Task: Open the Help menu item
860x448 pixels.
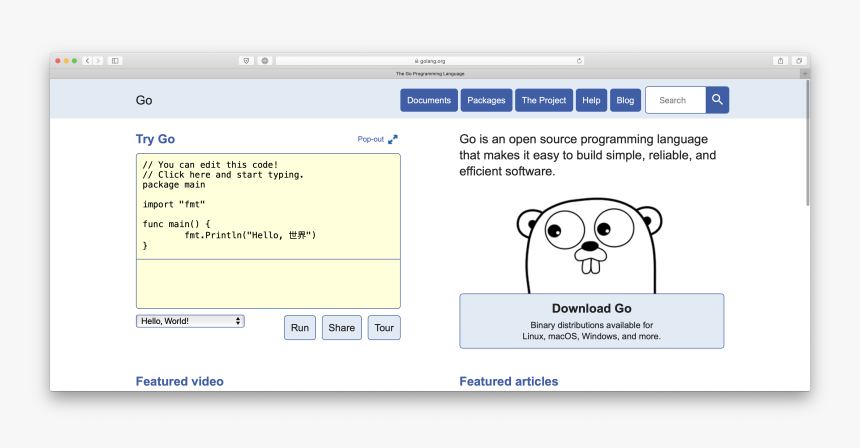Action: [591, 100]
